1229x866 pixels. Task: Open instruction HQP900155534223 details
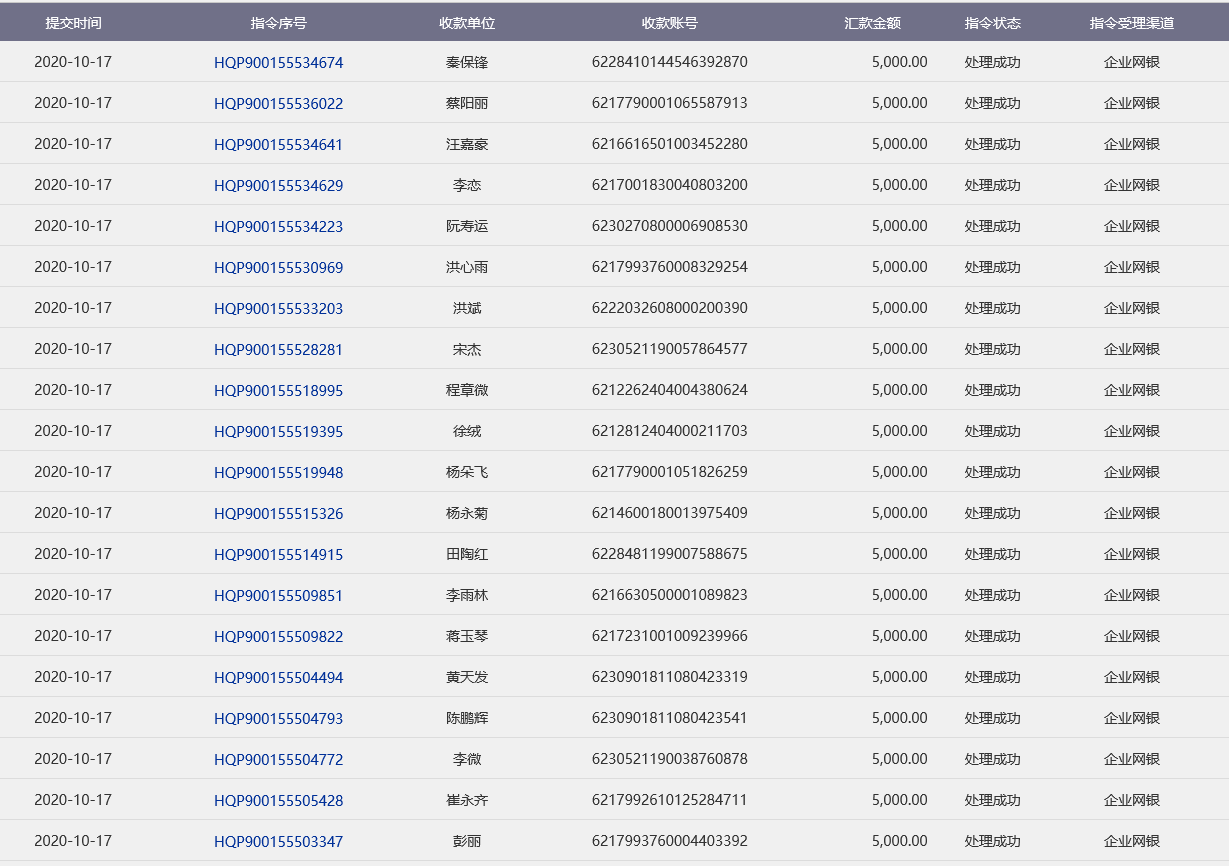pos(278,227)
